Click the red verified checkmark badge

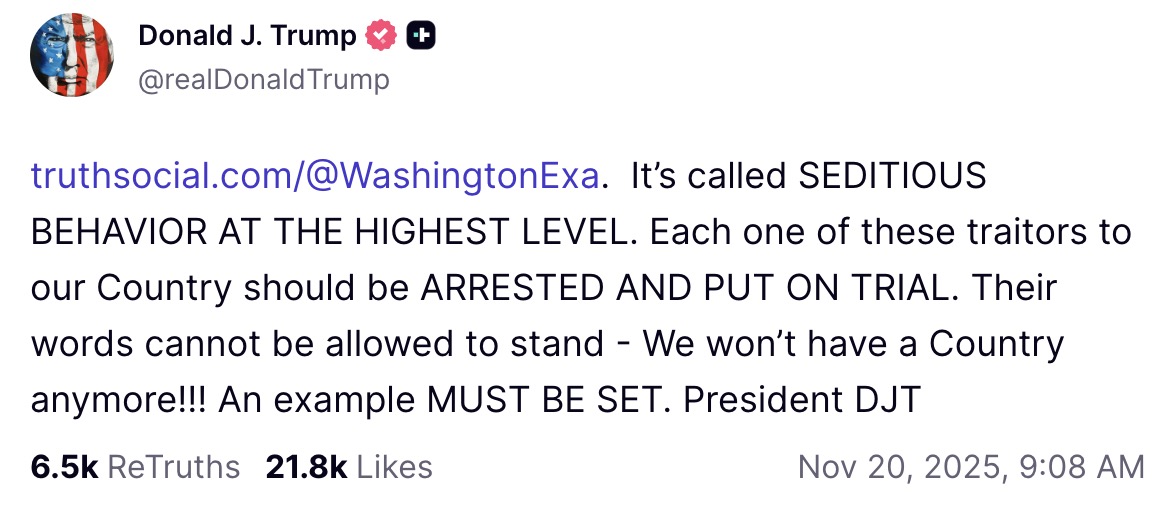tap(381, 37)
